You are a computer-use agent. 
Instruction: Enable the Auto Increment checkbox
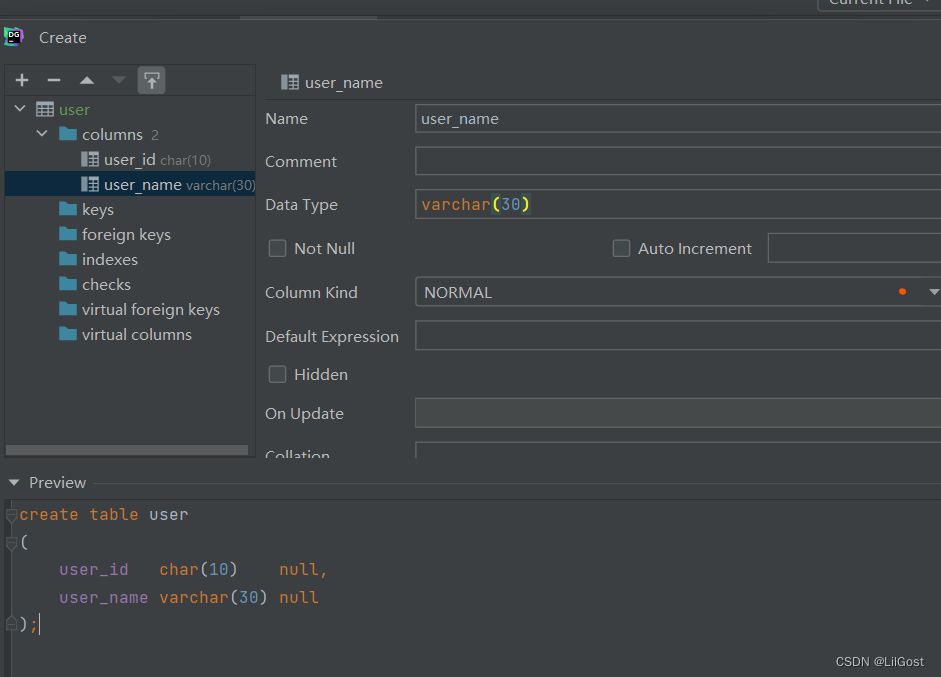pyautogui.click(x=621, y=248)
